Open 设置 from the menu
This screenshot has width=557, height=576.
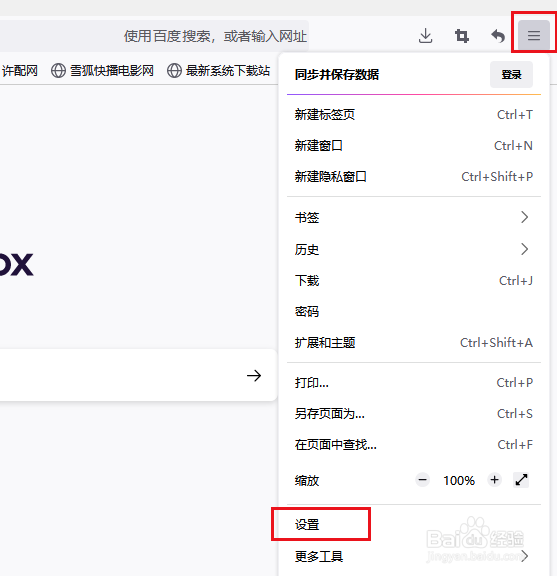point(414,525)
